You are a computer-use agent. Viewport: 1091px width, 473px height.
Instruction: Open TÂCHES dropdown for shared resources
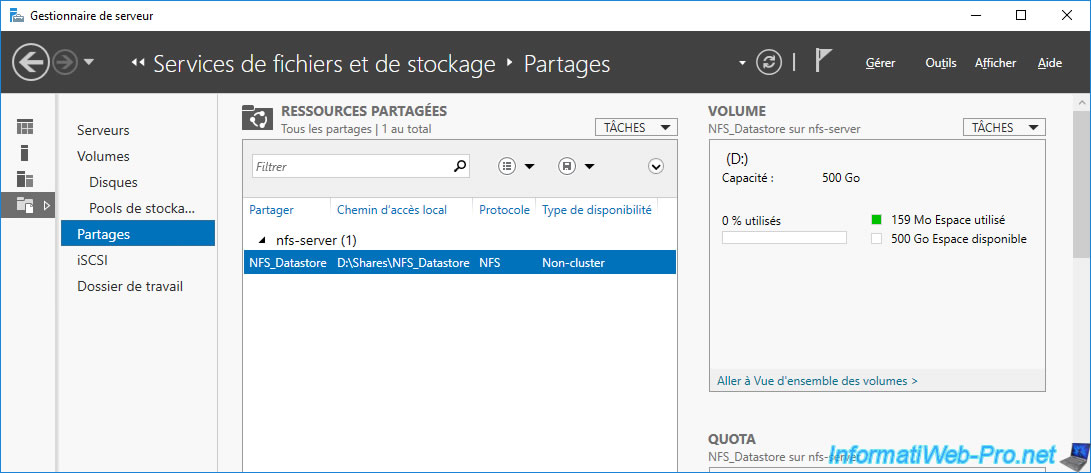point(636,127)
